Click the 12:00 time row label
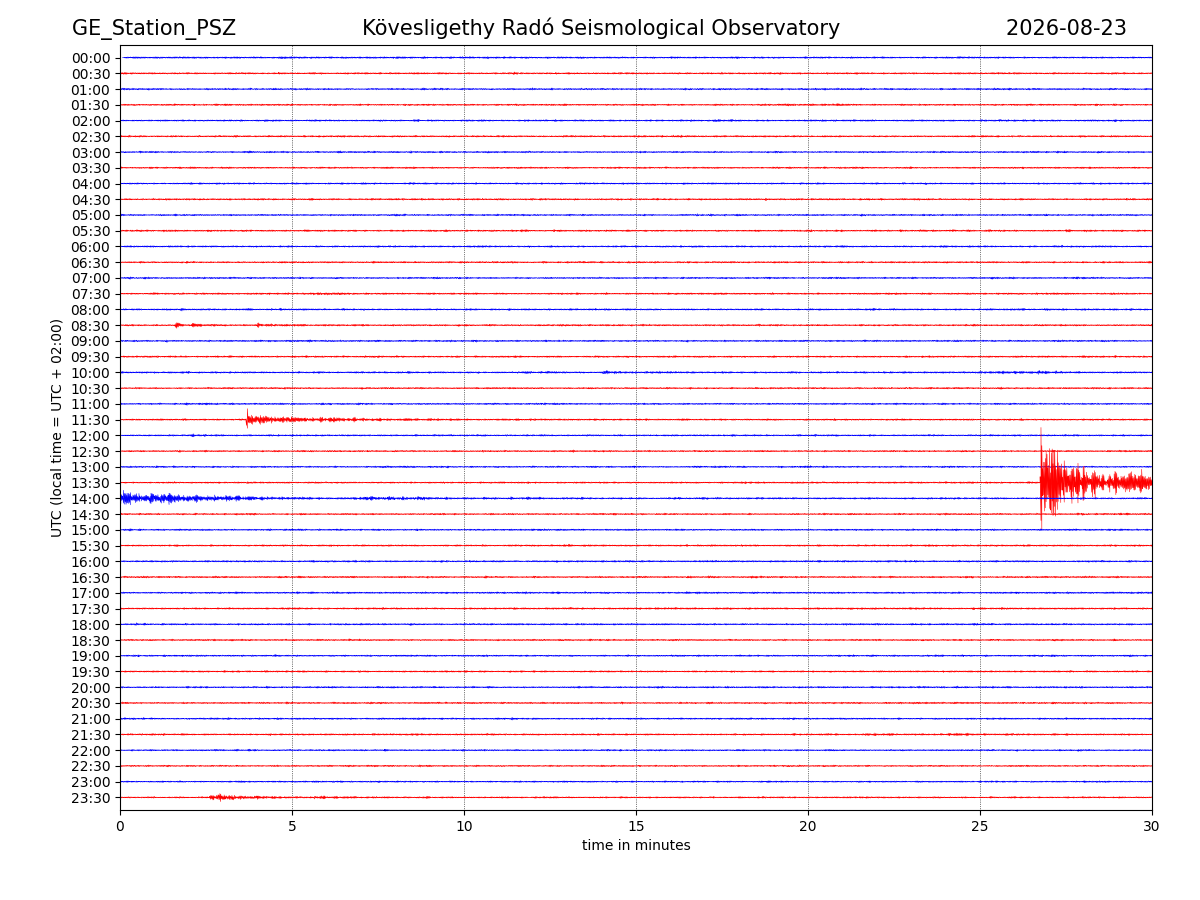The height and width of the screenshot is (900, 1200). tap(91, 436)
